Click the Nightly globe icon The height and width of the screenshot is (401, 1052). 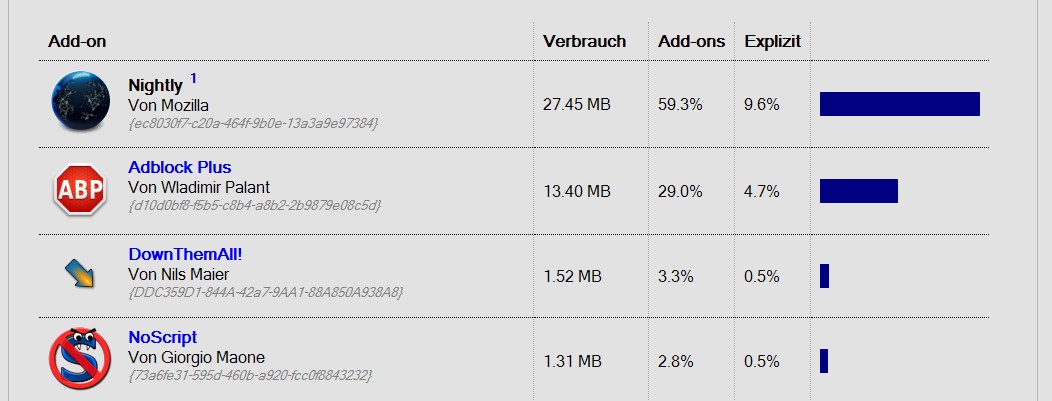[80, 103]
